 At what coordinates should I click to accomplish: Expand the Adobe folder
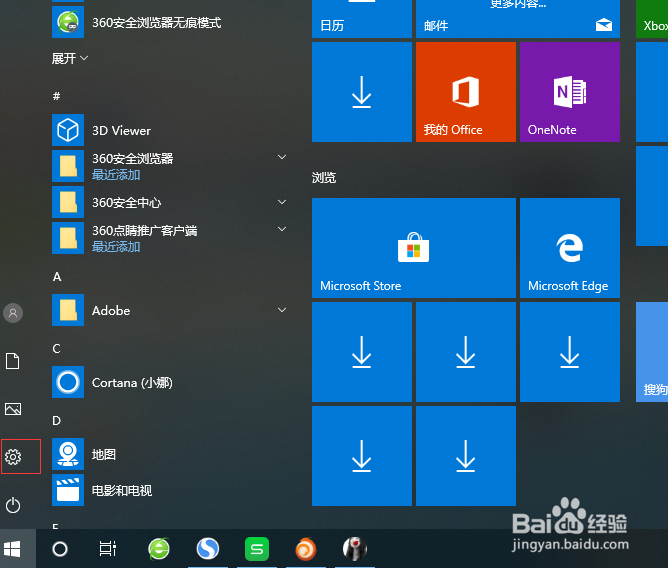tap(282, 310)
